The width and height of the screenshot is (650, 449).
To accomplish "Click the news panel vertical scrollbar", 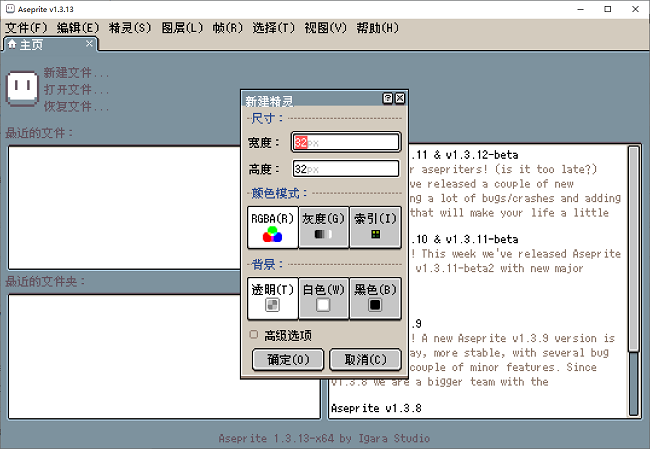I will pos(633,280).
